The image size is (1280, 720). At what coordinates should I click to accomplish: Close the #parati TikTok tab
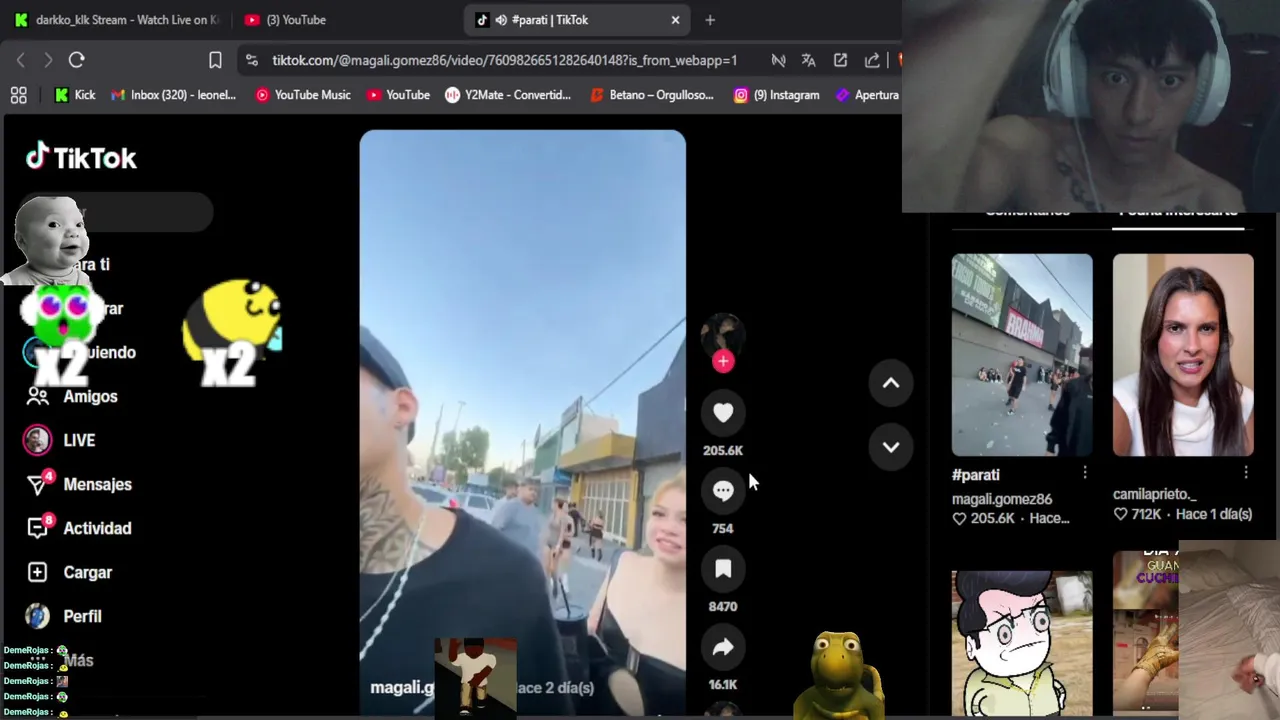(x=675, y=20)
